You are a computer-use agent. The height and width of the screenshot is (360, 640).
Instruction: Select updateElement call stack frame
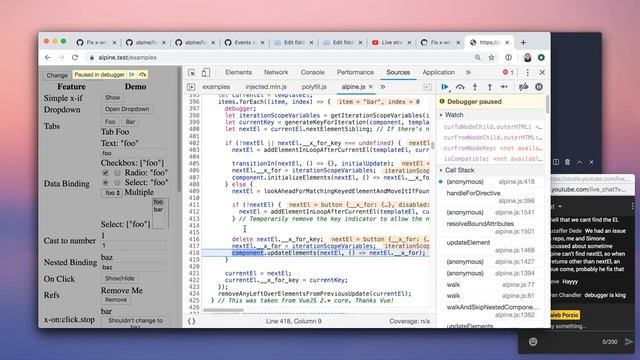490,246
